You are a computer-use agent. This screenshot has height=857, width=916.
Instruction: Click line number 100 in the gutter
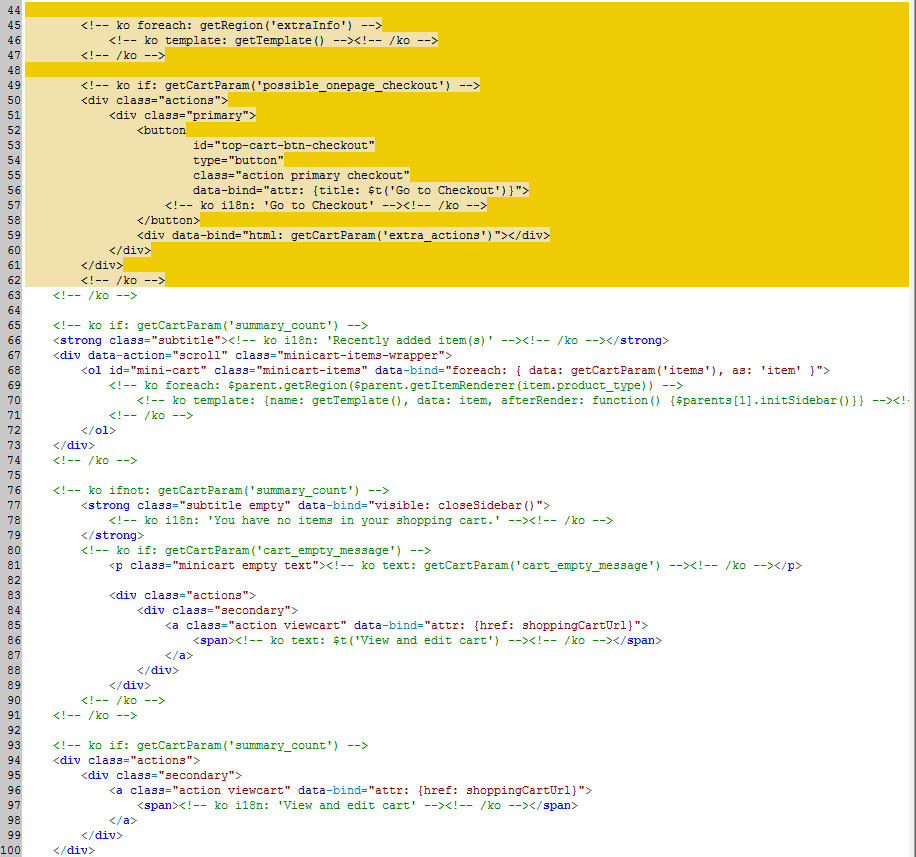point(10,850)
